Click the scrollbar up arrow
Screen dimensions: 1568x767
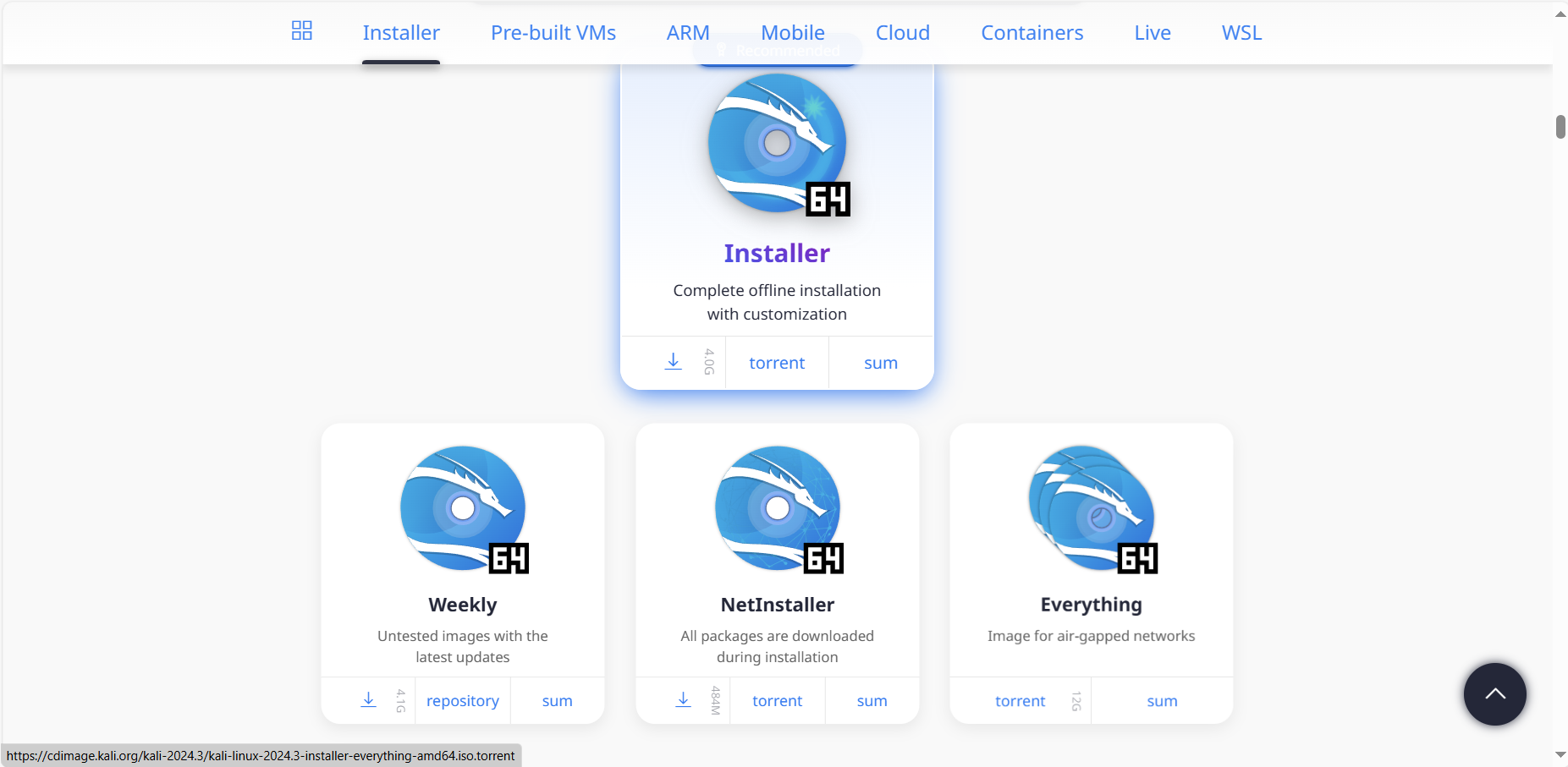(1560, 14)
